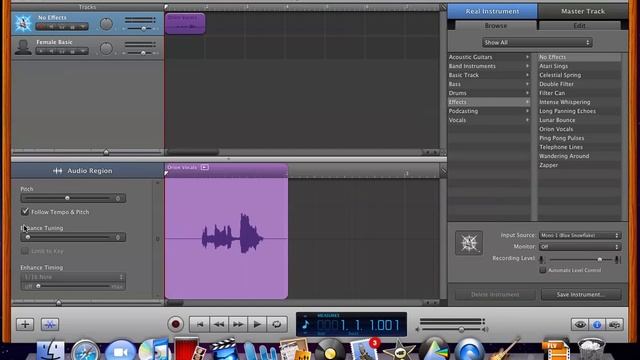Click the Save Instrument button
The width and height of the screenshot is (640, 360).
pos(581,294)
